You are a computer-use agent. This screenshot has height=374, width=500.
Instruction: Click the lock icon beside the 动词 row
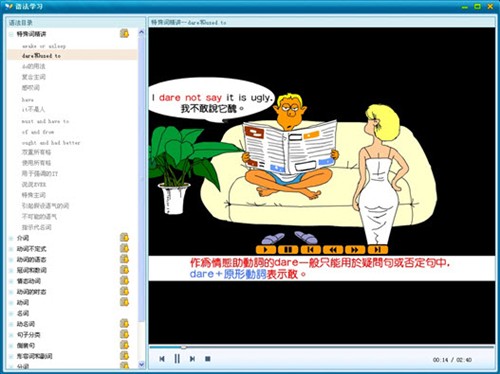124,302
